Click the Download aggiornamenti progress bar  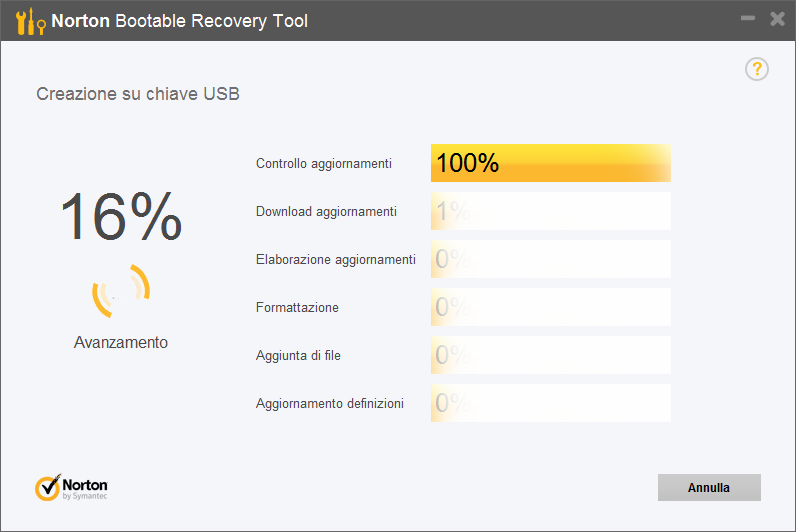[x=550, y=211]
